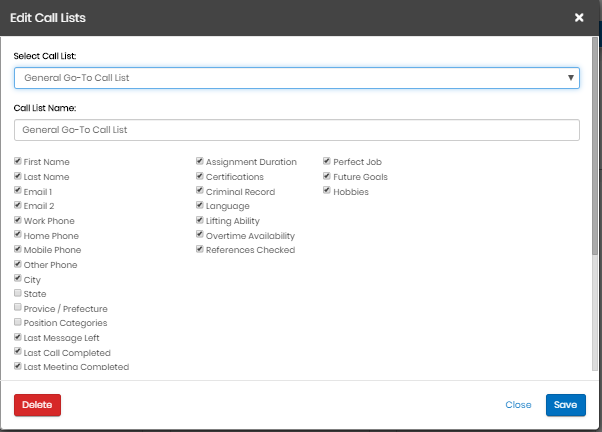Uncheck the First Name checkbox
The image size is (602, 432).
[x=18, y=161]
